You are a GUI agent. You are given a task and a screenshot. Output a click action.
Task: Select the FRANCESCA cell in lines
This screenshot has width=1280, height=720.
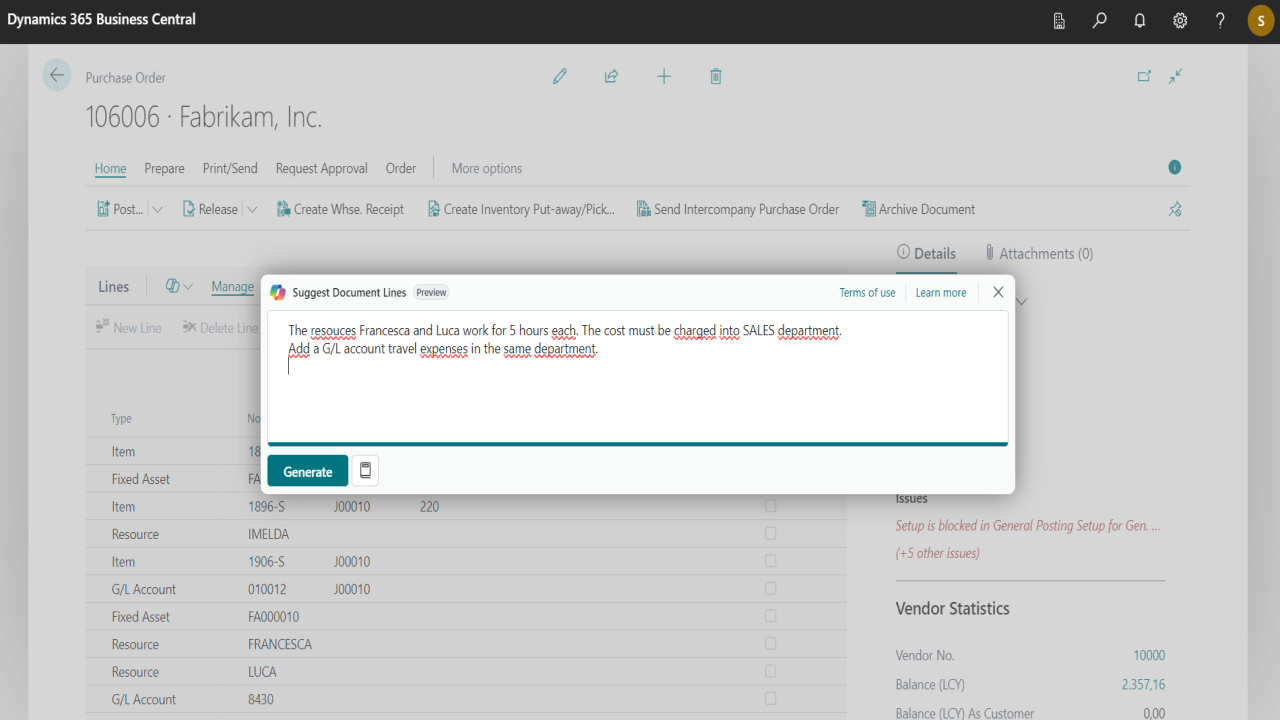[x=280, y=644]
